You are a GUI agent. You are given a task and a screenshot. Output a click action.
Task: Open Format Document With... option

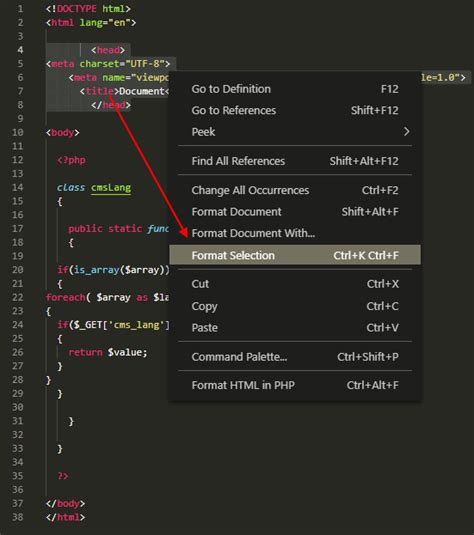click(x=295, y=233)
